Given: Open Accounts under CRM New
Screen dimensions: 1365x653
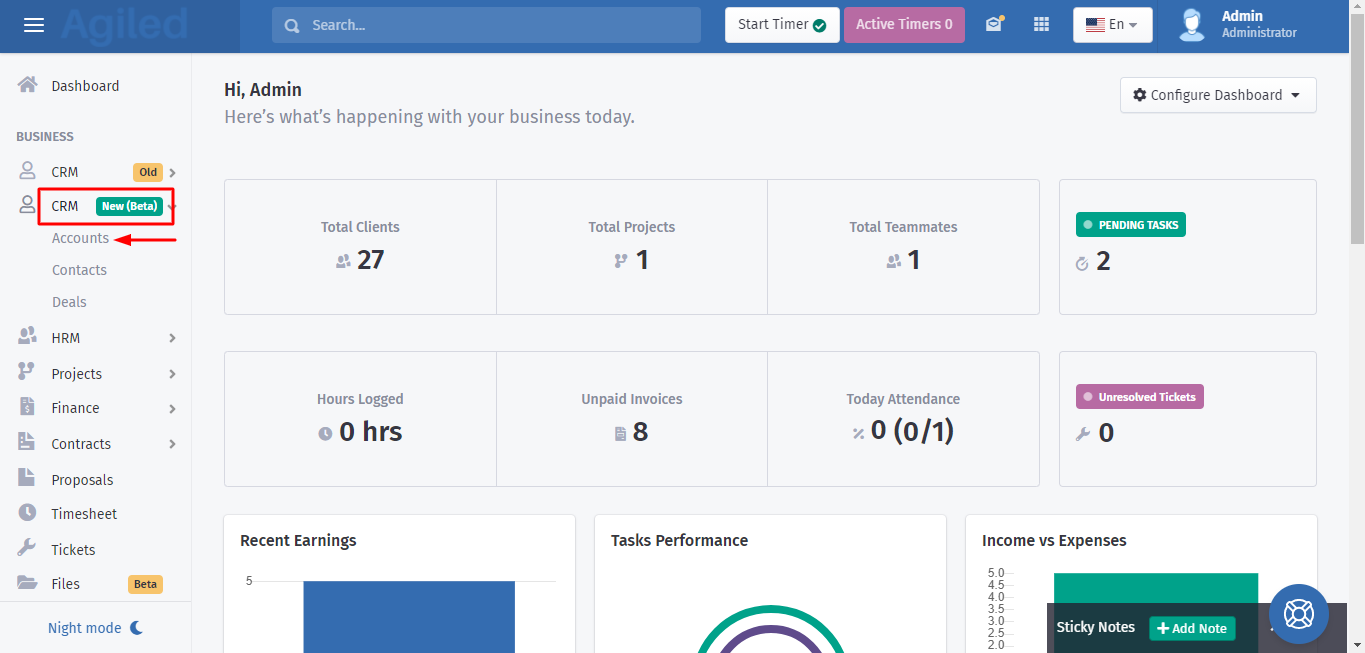Looking at the screenshot, I should [80, 238].
